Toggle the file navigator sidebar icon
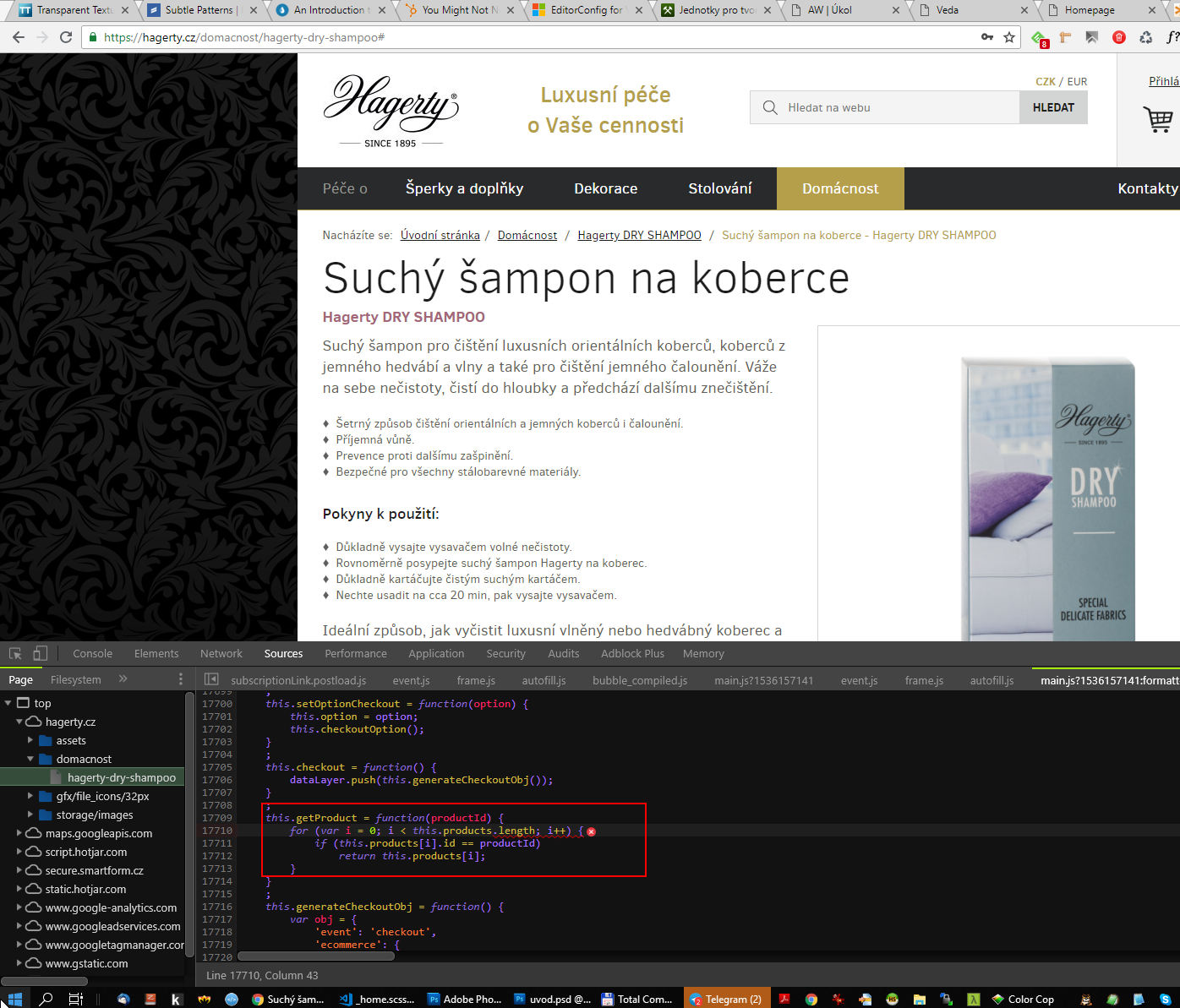 211,679
